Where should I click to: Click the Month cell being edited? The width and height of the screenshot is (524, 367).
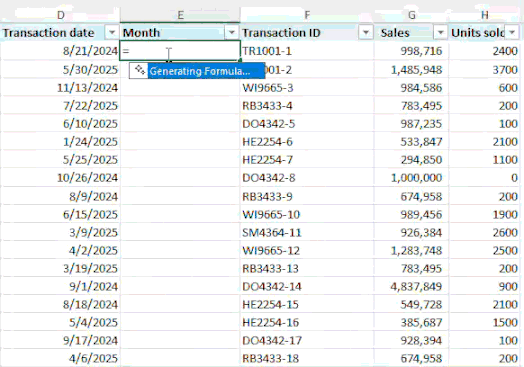click(x=180, y=51)
